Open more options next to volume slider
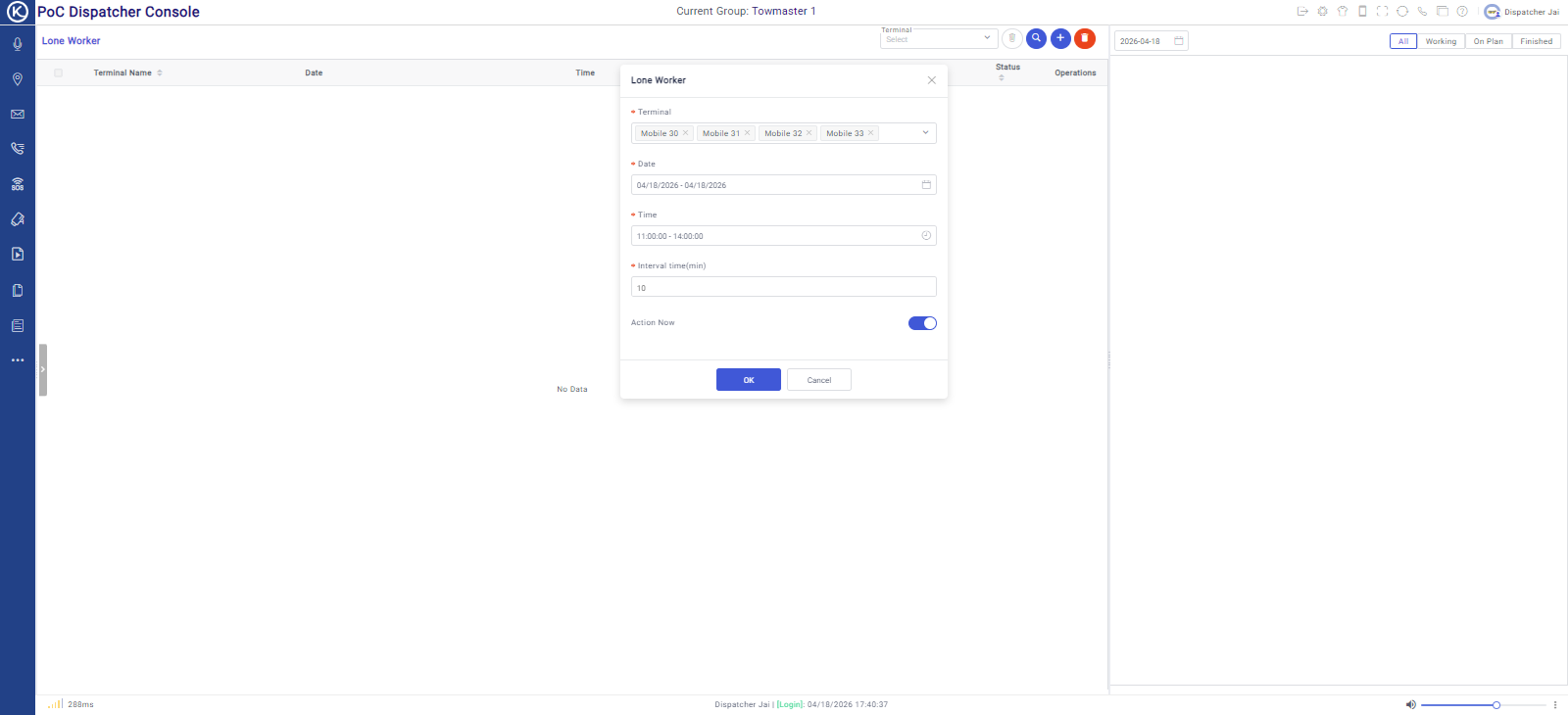 pos(1555,704)
